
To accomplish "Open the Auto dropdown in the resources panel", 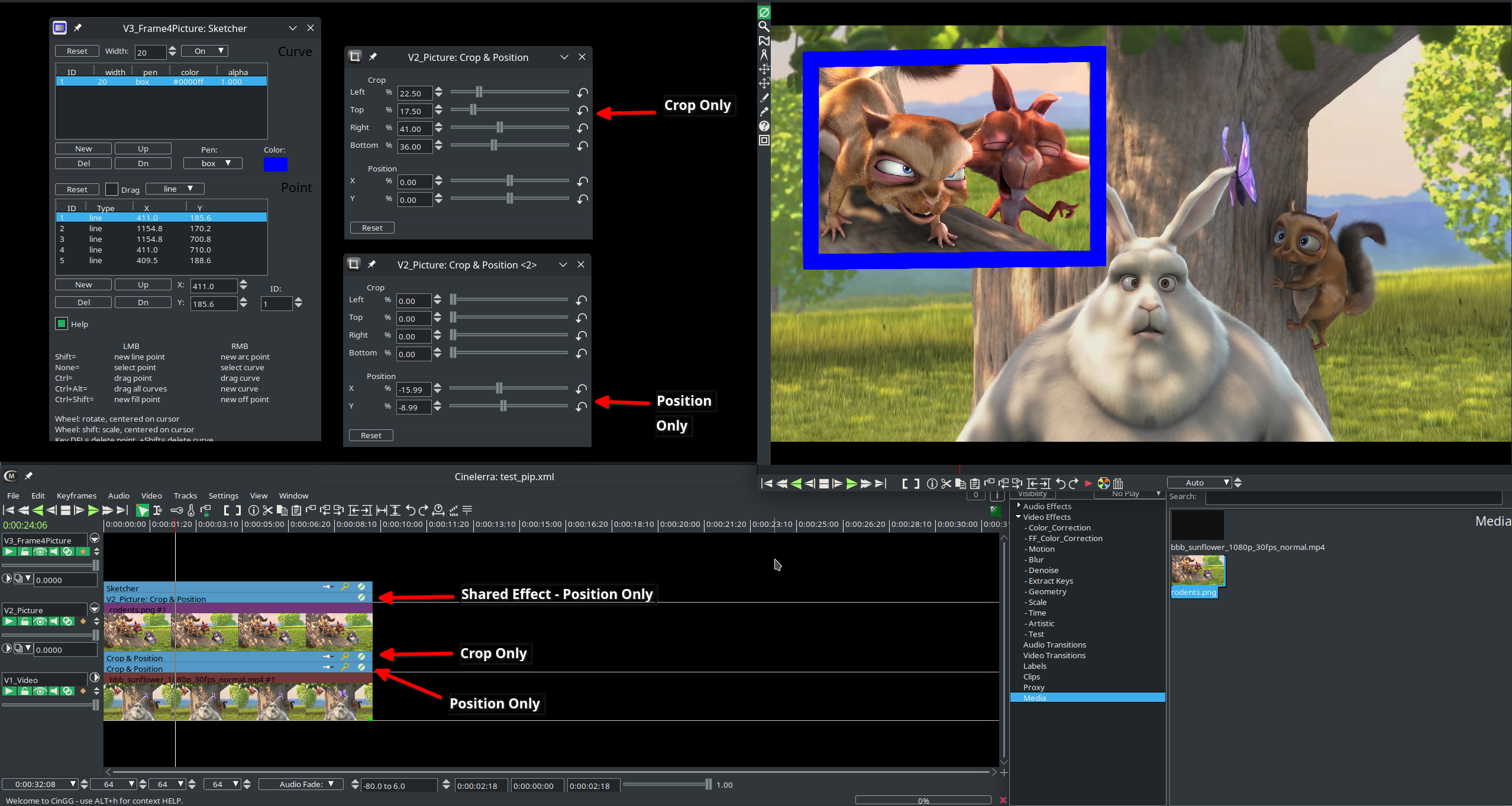I will click(1201, 482).
